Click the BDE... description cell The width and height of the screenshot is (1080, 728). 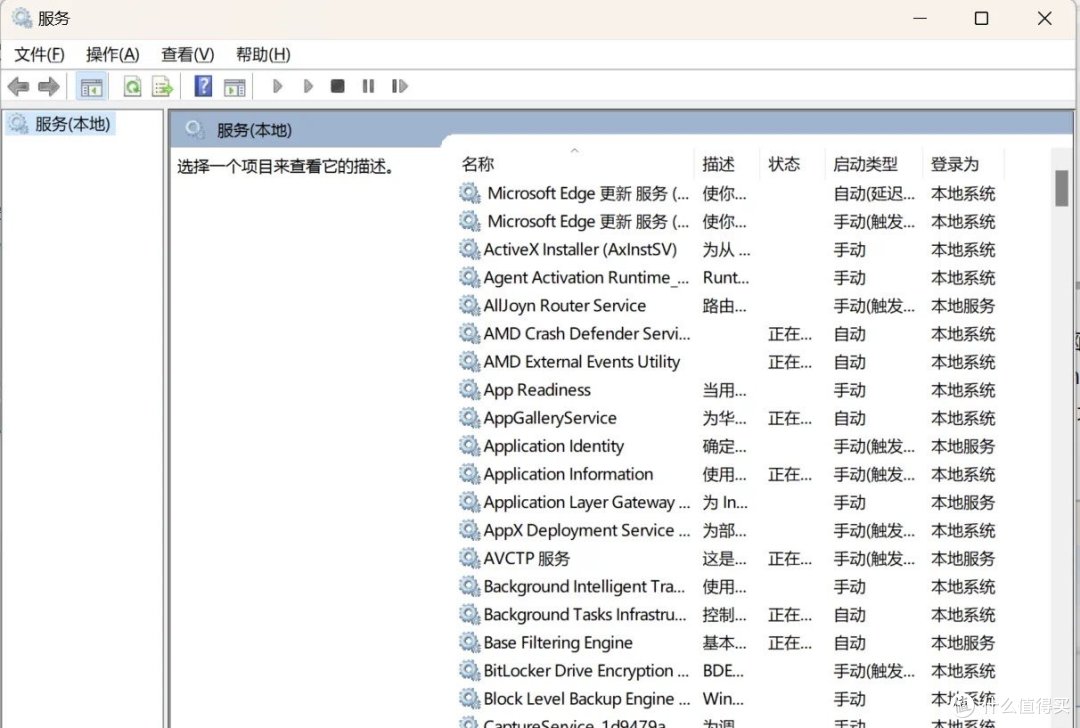coord(723,671)
